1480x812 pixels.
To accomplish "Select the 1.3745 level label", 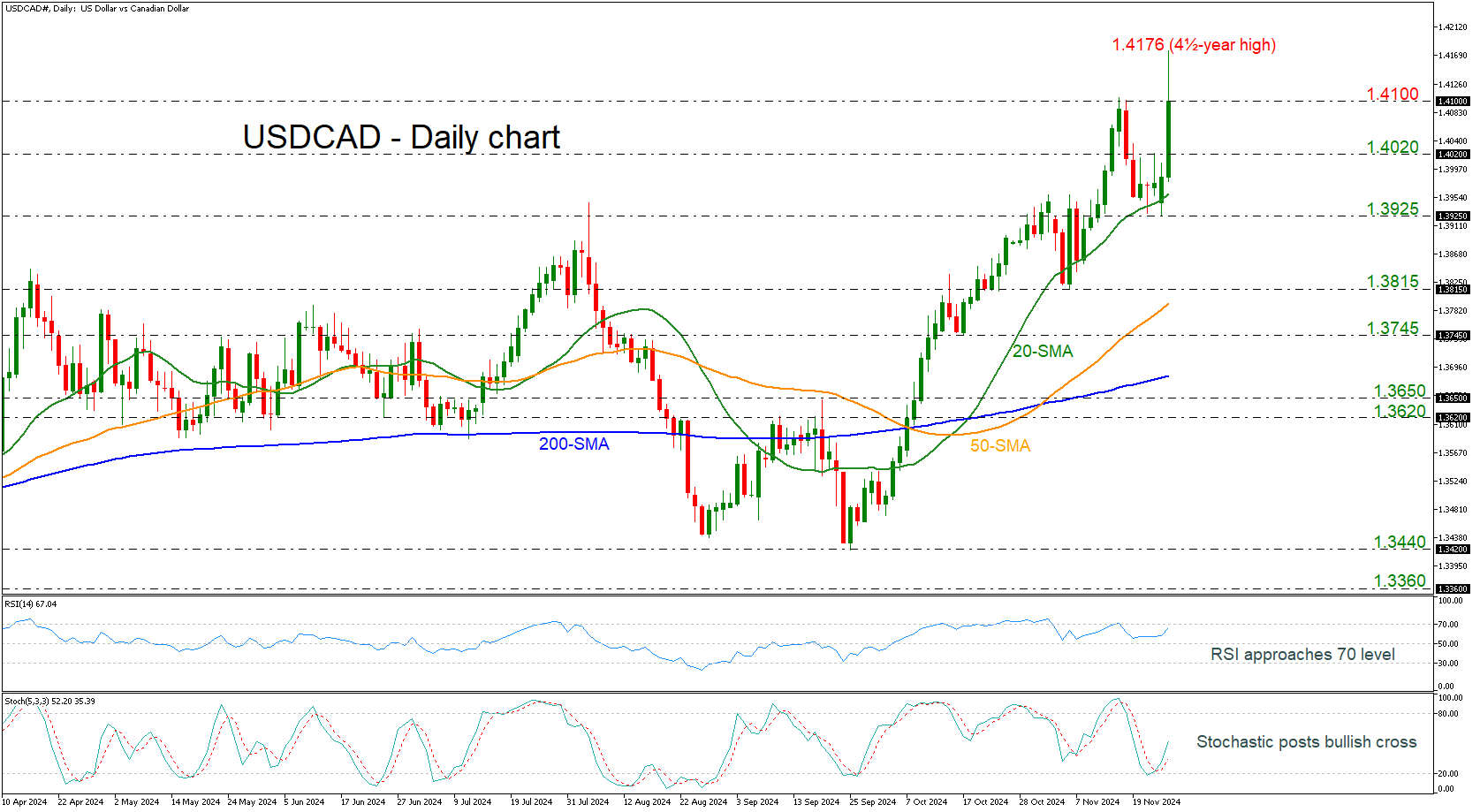I will (1392, 329).
